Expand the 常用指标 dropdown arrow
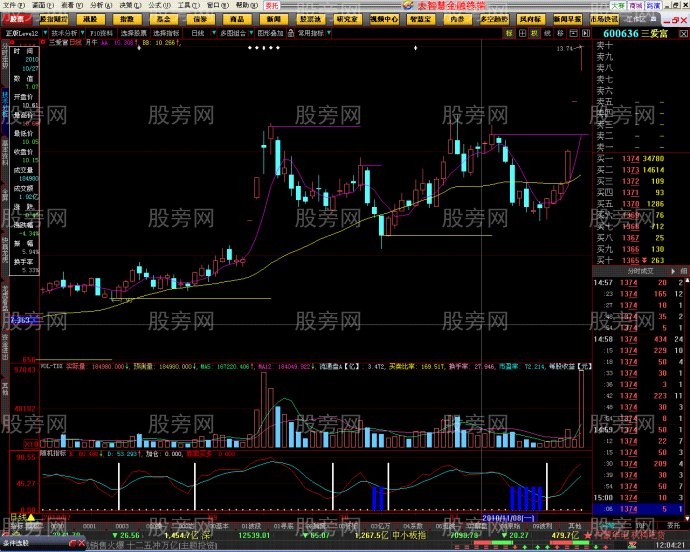 click(x=329, y=33)
